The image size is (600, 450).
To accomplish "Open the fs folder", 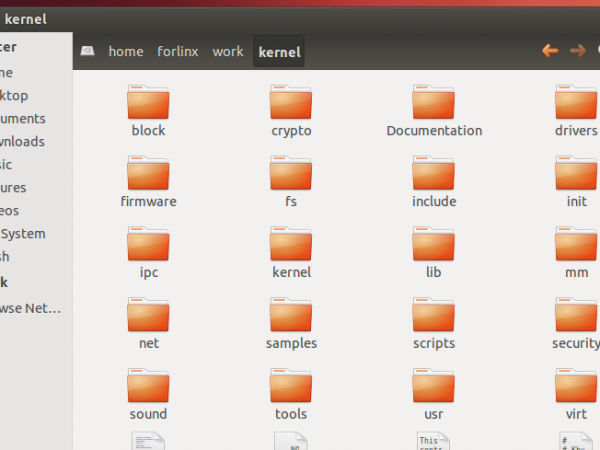I will pyautogui.click(x=291, y=174).
